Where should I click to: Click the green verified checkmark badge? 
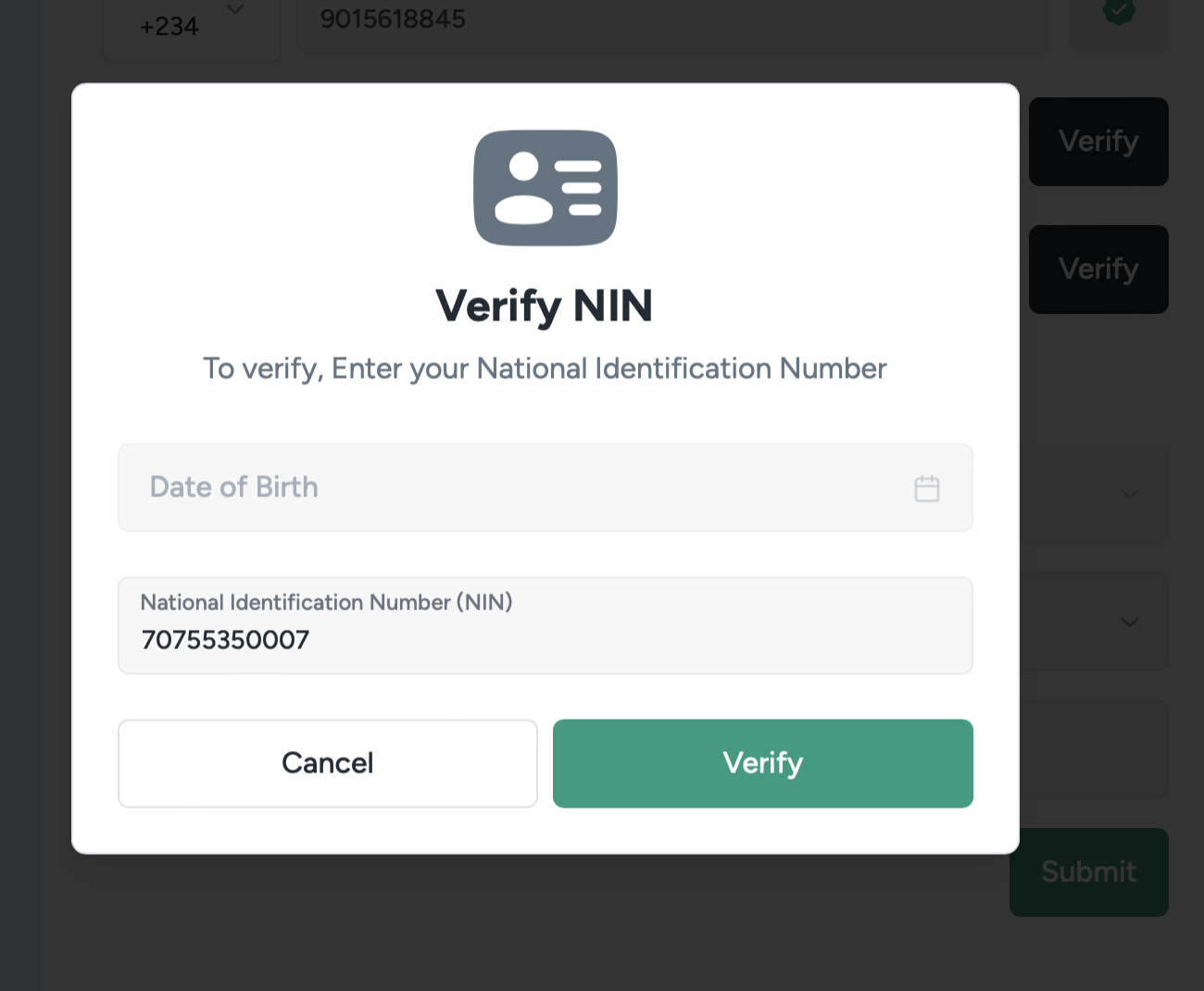(x=1119, y=11)
